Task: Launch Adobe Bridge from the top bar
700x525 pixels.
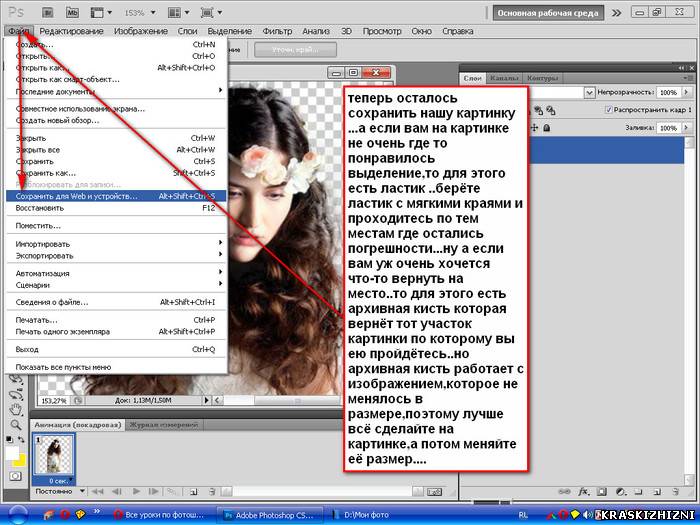Action: coord(48,12)
